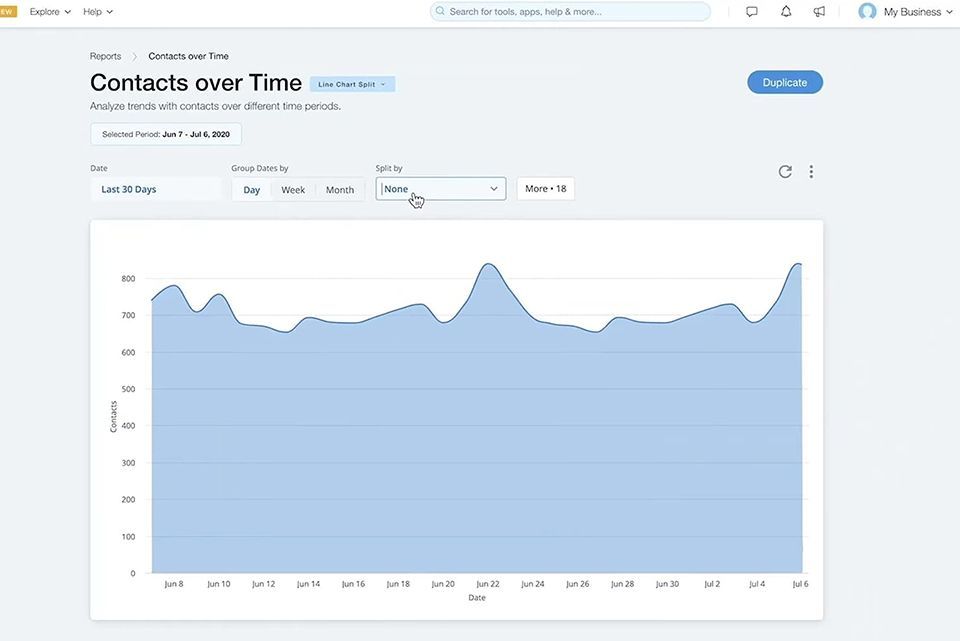Click the breadcrumb arrow after Reports

[x=135, y=56]
